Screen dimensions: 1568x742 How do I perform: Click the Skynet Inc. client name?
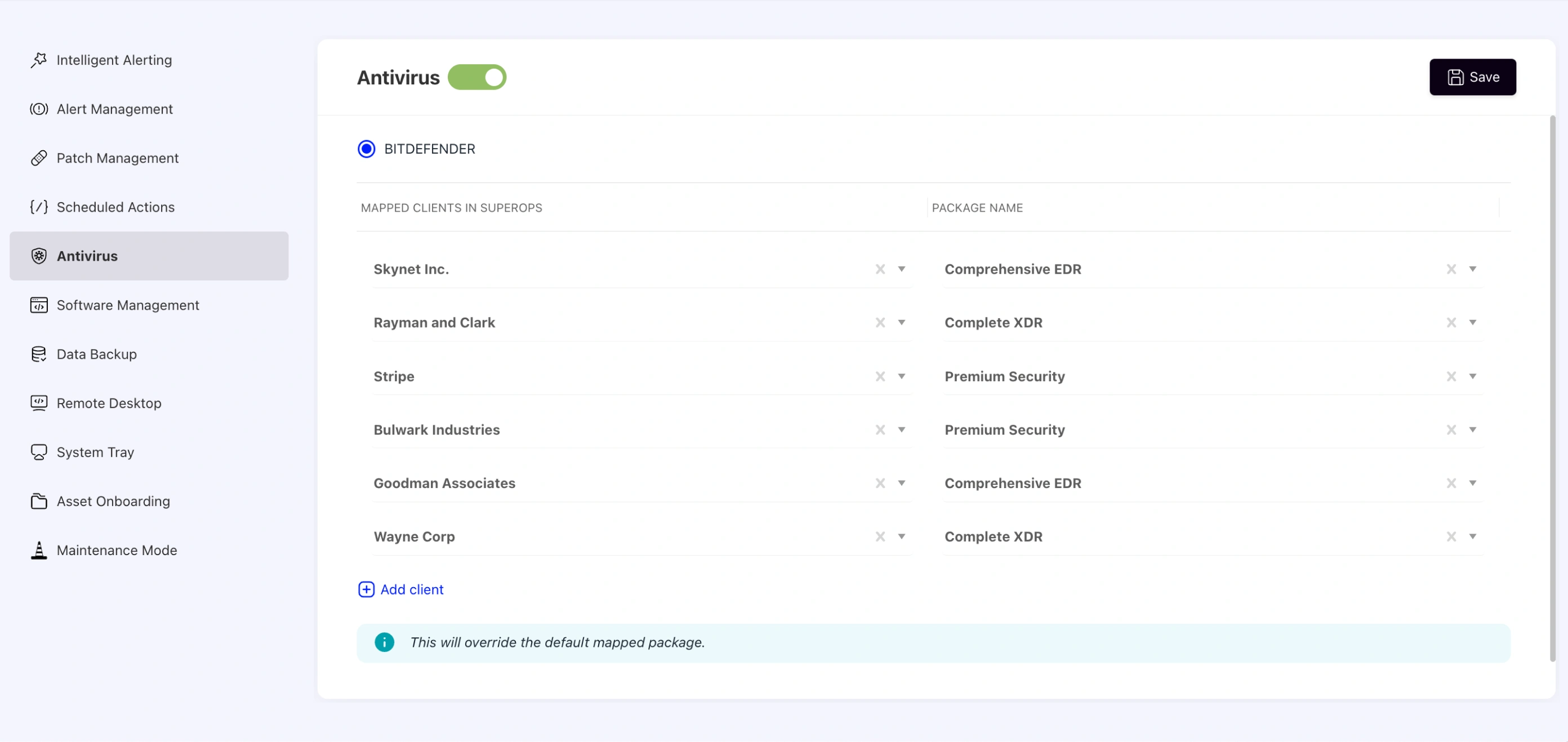pos(411,269)
